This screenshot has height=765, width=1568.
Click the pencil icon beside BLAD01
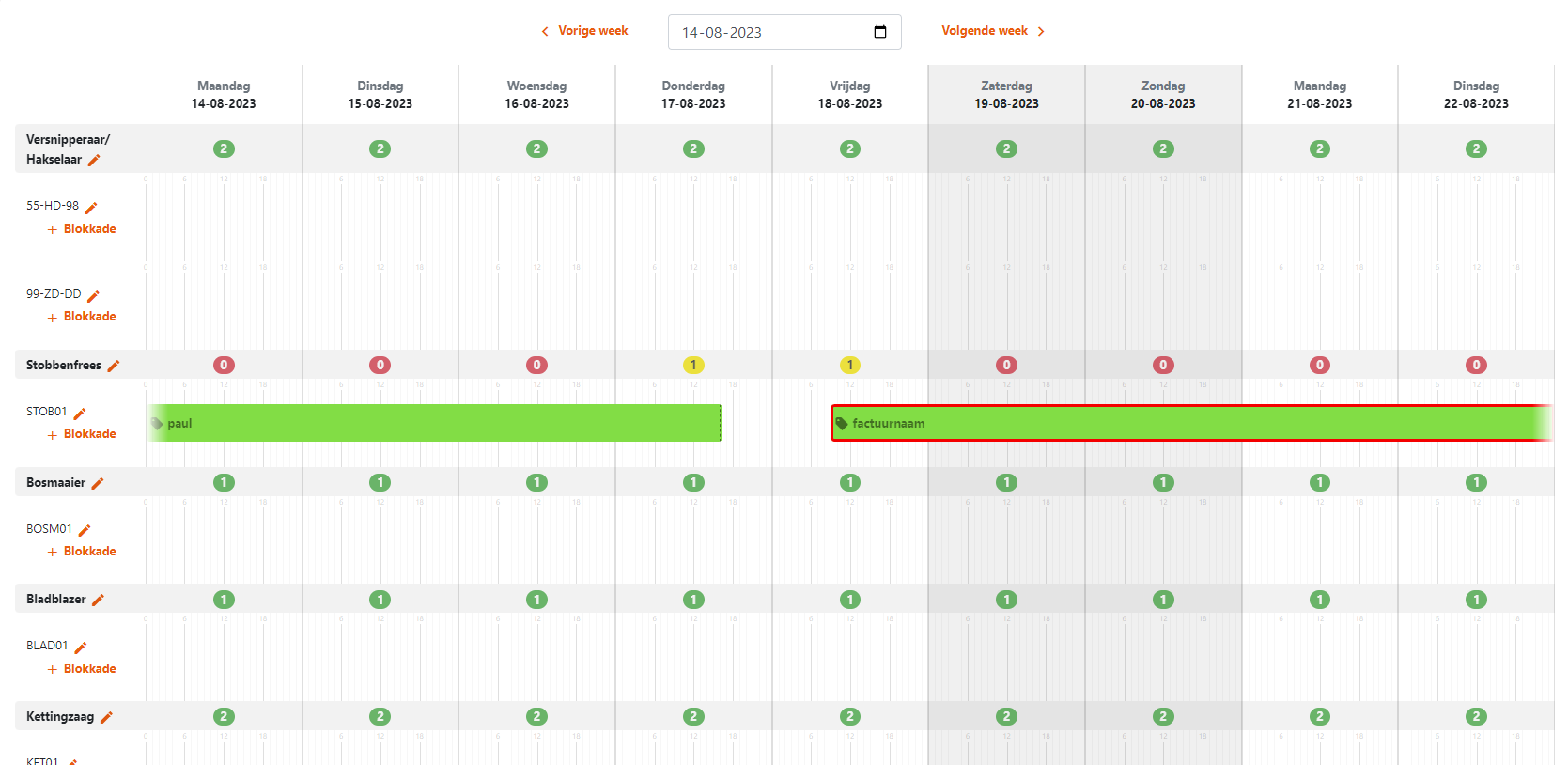point(81,647)
